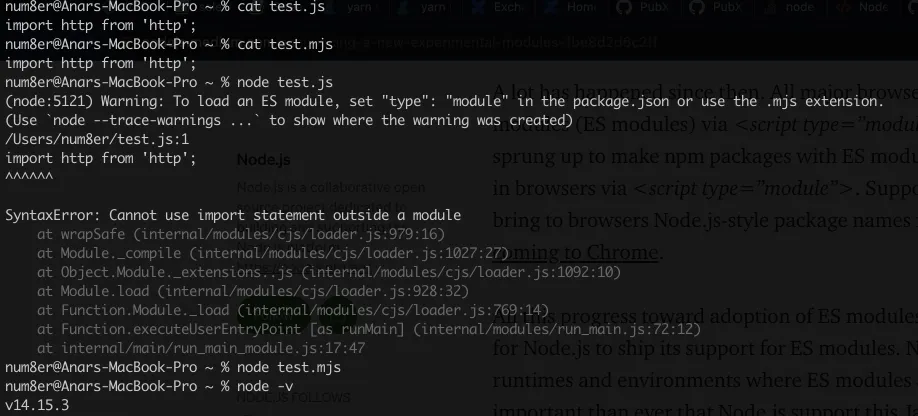The height and width of the screenshot is (416, 918).
Task: Follow the "coming to Chrome" link
Action: click(x=575, y=252)
